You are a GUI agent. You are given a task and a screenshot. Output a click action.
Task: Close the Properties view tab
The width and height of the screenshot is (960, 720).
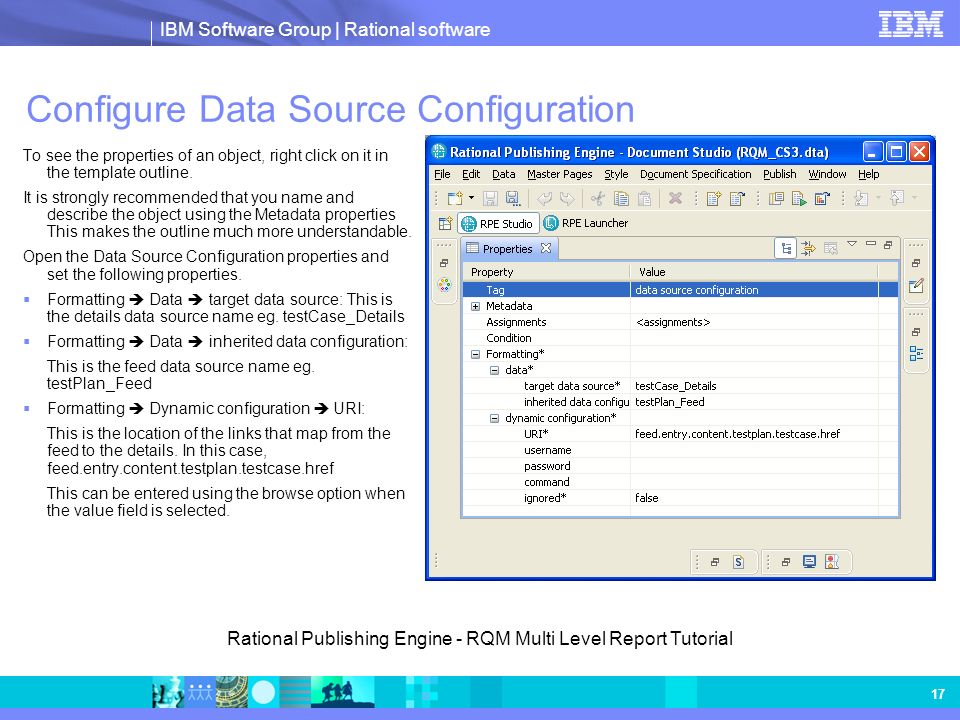coord(546,248)
